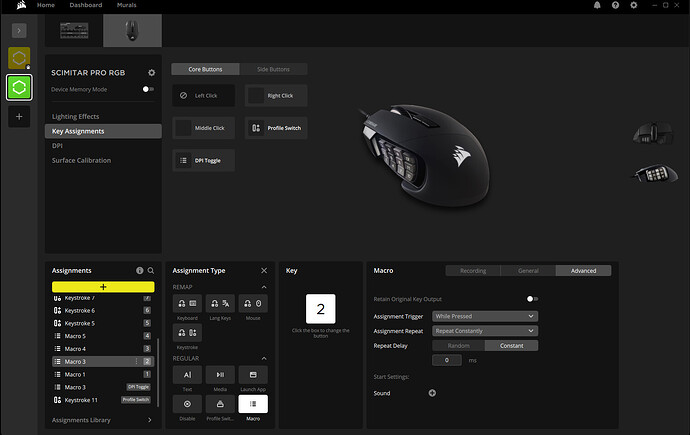The image size is (690, 435).
Task: Choose Text assignment type
Action: point(187,375)
